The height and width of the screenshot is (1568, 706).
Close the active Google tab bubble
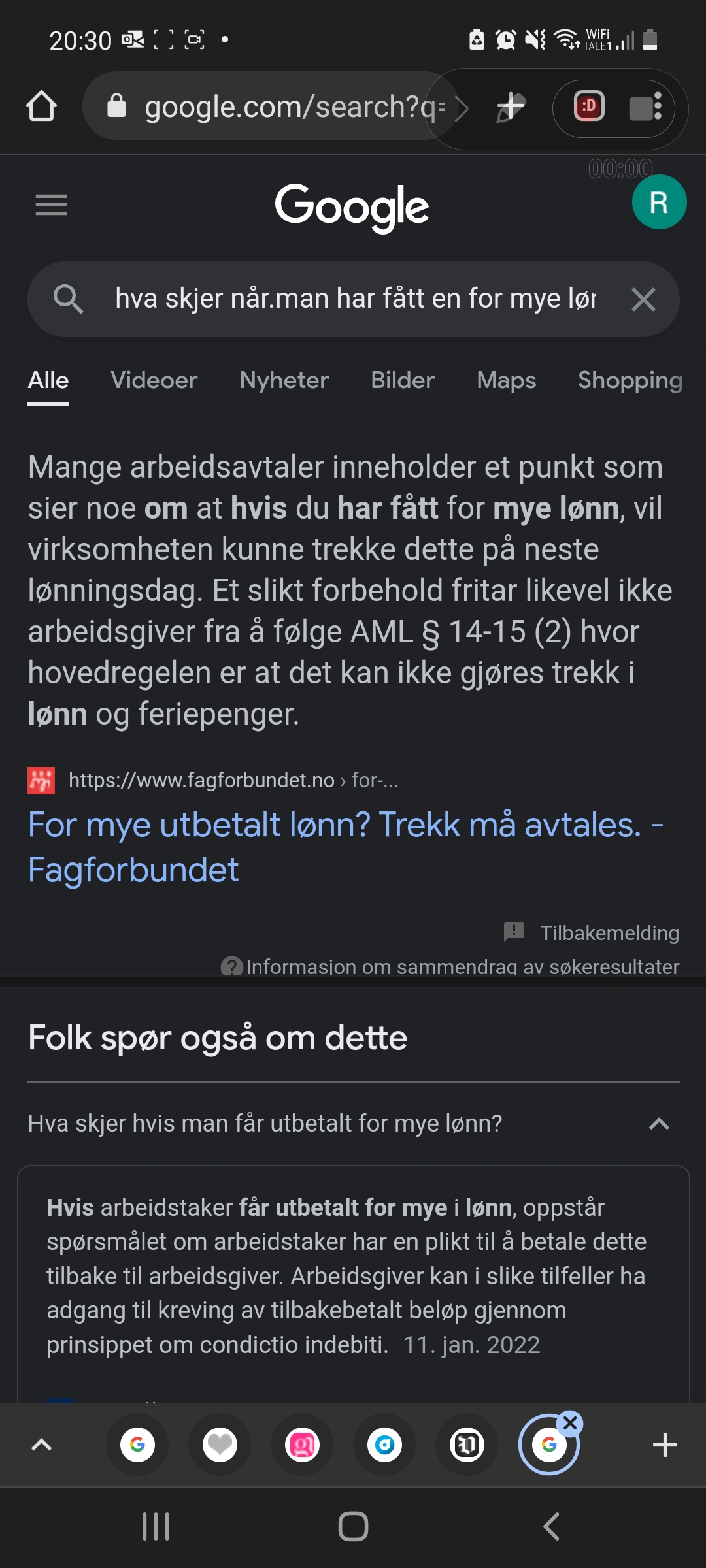(x=570, y=1422)
